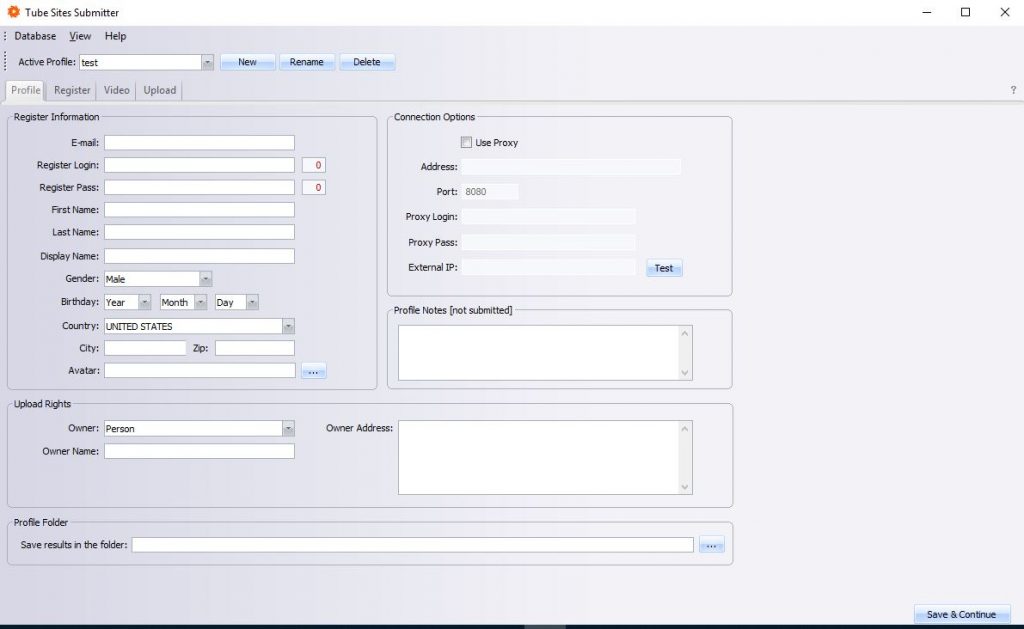This screenshot has height=629, width=1024.
Task: Browse for avatar file button
Action: point(313,371)
